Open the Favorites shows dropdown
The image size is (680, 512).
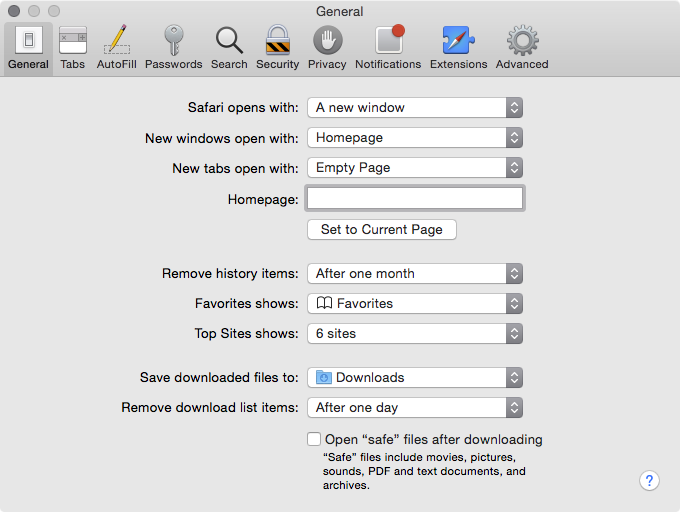[415, 303]
